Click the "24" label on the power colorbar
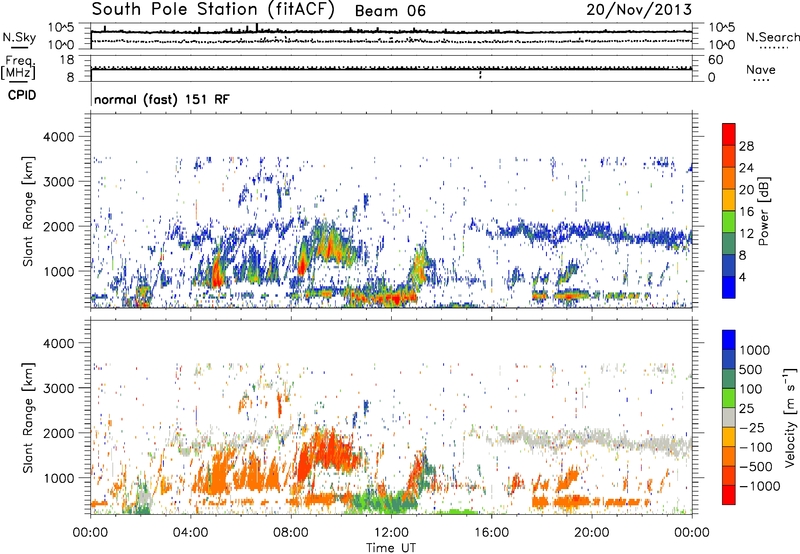Viewport: 800px width, 554px height. click(x=746, y=168)
